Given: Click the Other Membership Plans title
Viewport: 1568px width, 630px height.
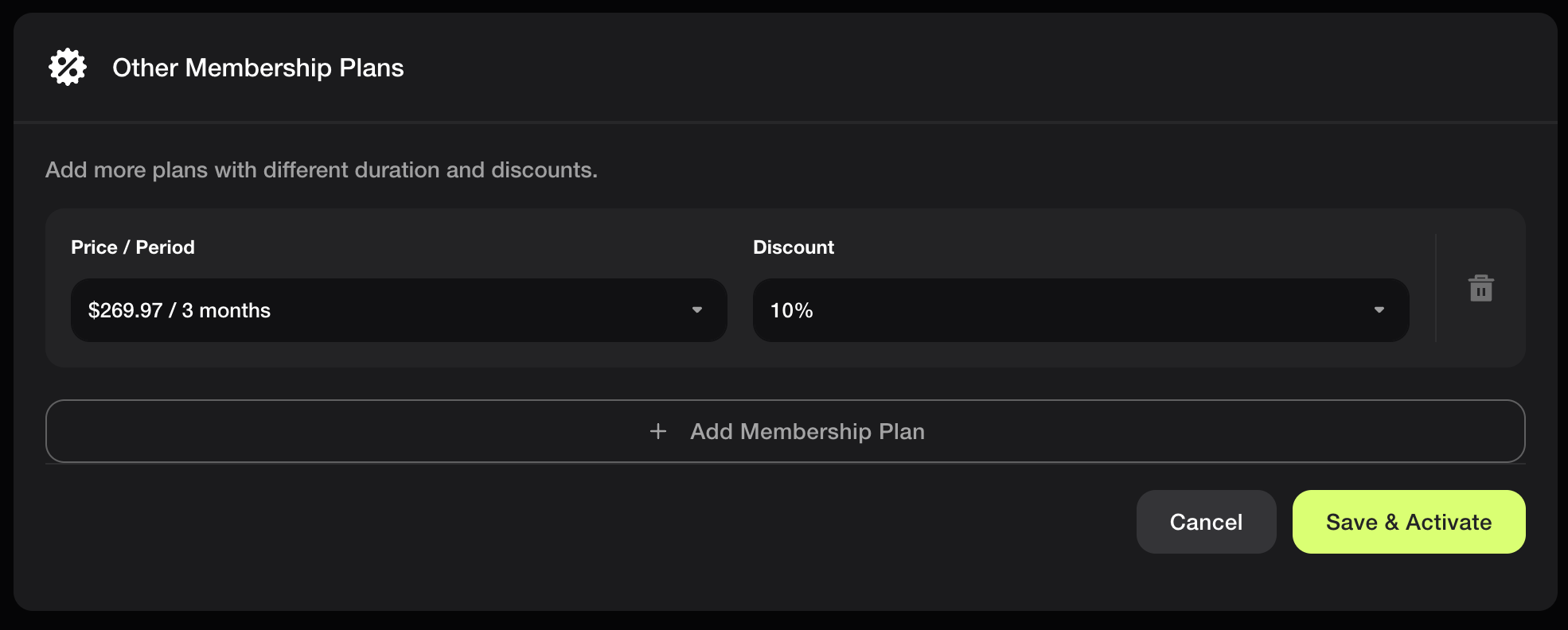Looking at the screenshot, I should pyautogui.click(x=258, y=68).
